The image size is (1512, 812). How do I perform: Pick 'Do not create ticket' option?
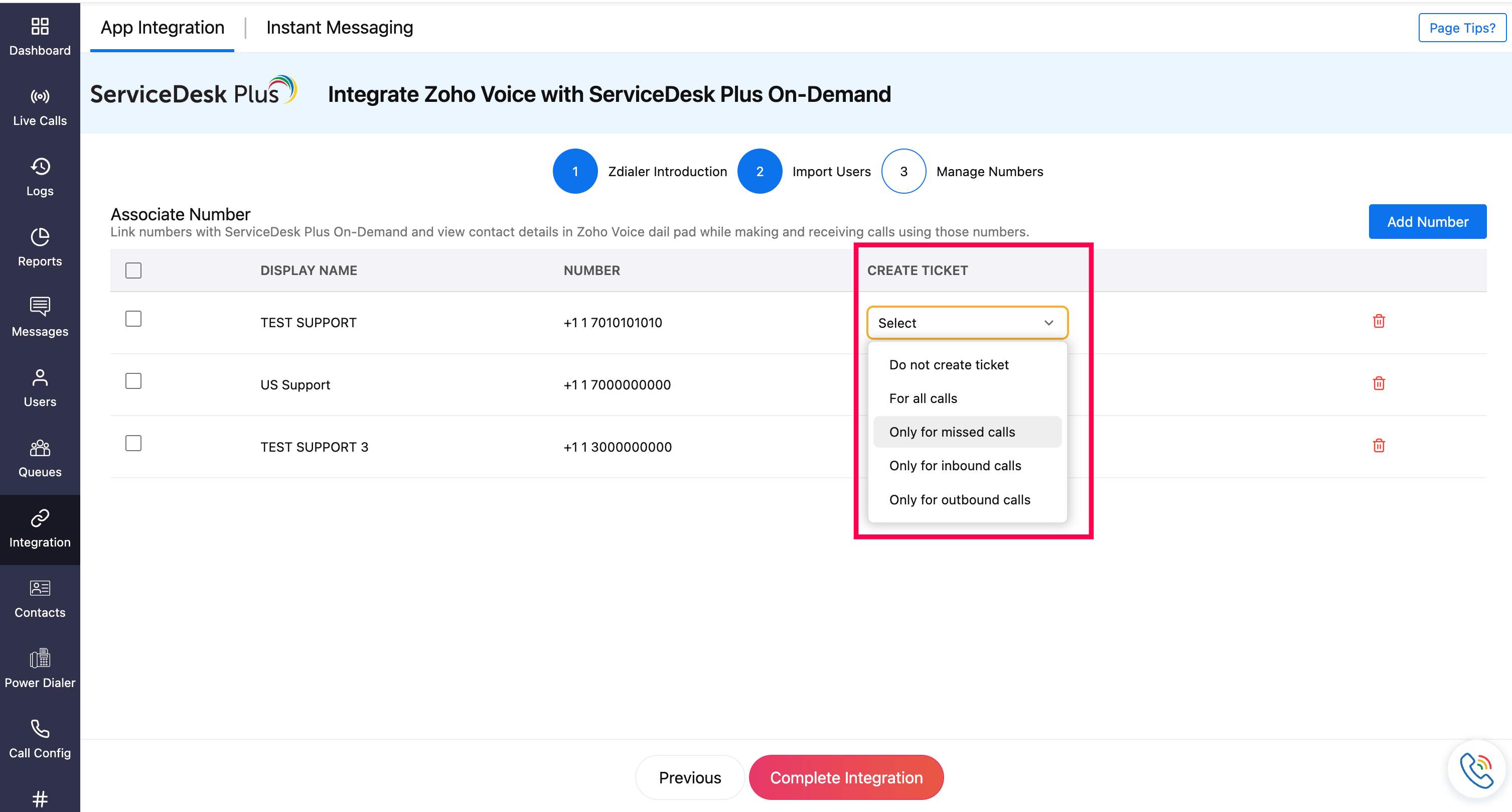(949, 365)
